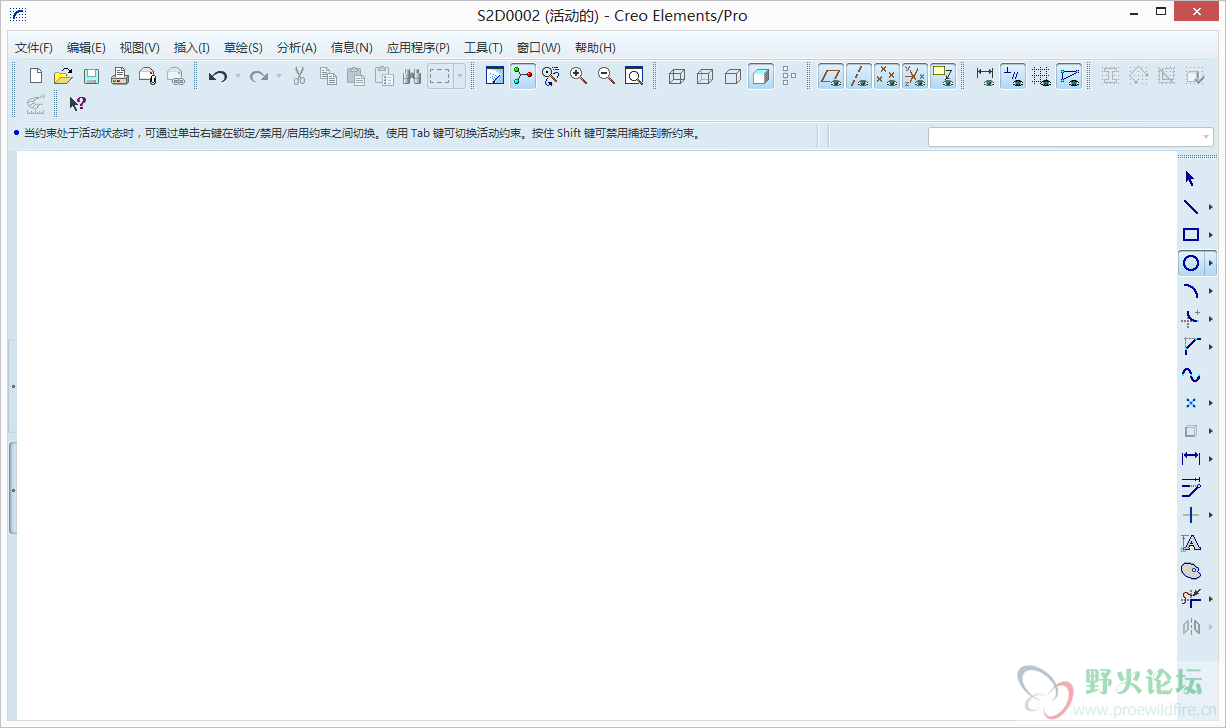Expand the Line tool flyout arrow

1210,207
